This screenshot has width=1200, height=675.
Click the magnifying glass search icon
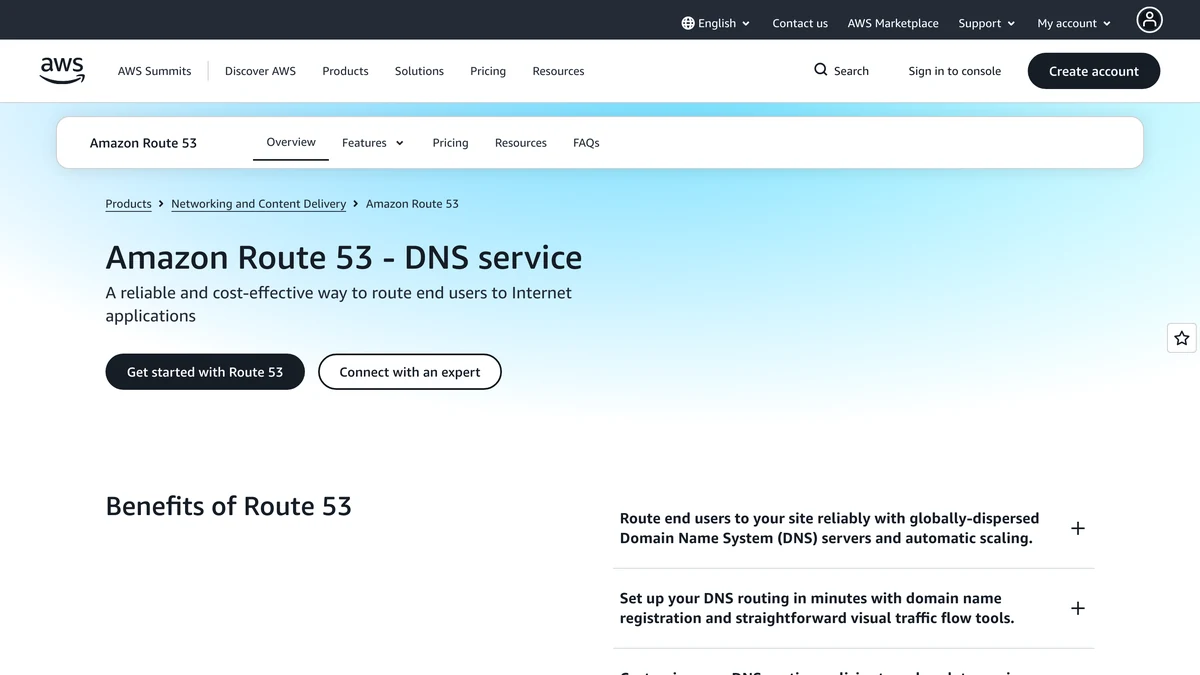(821, 70)
